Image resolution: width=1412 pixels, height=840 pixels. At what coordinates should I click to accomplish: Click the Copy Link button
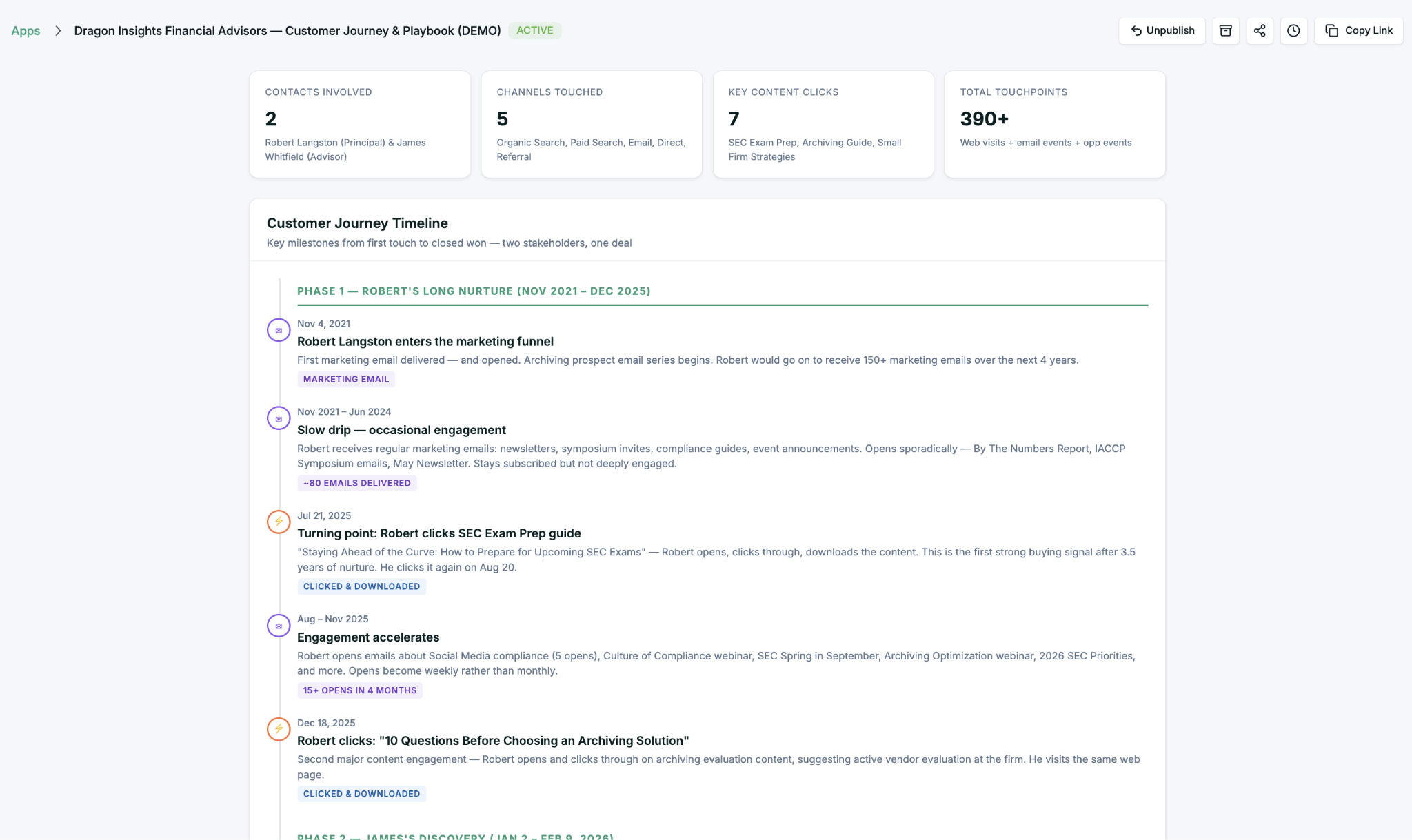[1358, 30]
